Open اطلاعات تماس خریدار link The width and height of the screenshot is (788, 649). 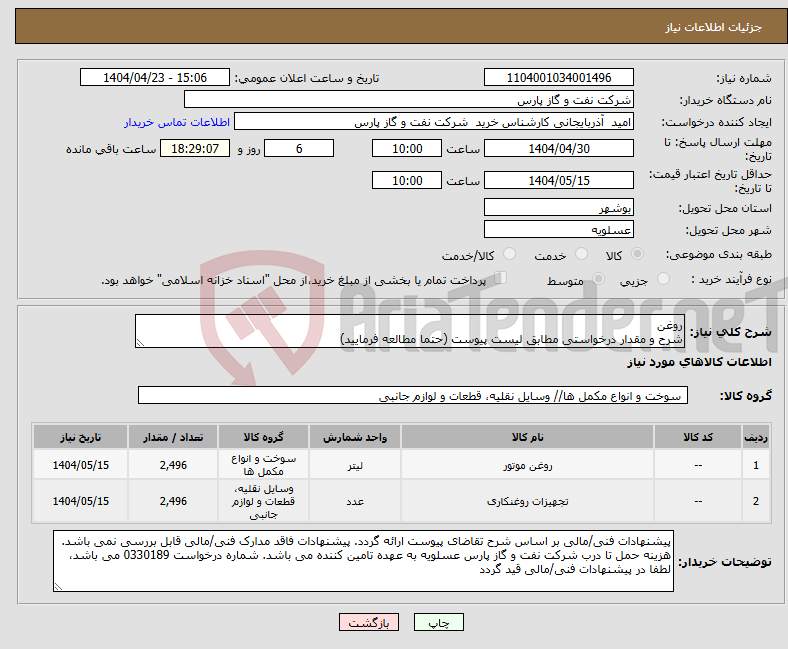pos(177,122)
